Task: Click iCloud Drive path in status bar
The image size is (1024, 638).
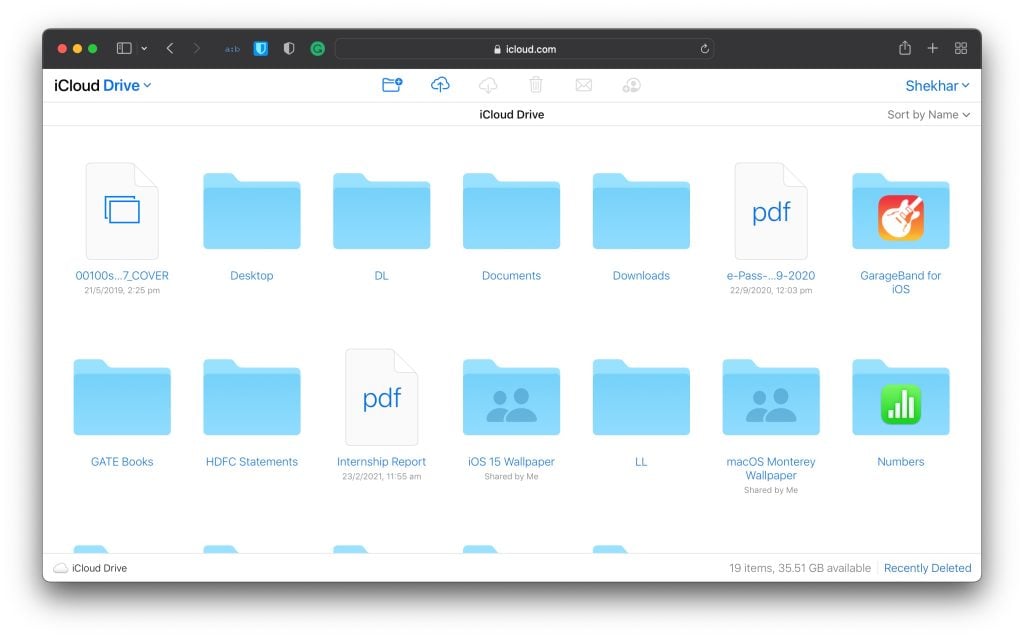Action: [90, 568]
